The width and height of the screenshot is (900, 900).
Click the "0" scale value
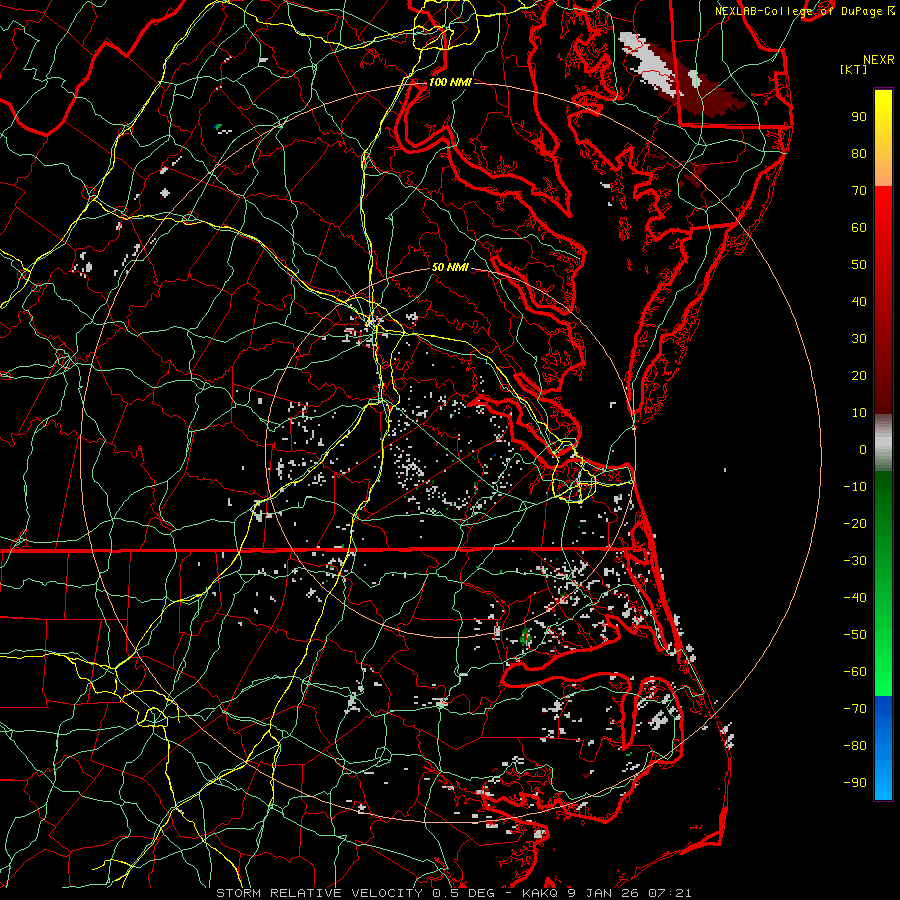click(863, 450)
